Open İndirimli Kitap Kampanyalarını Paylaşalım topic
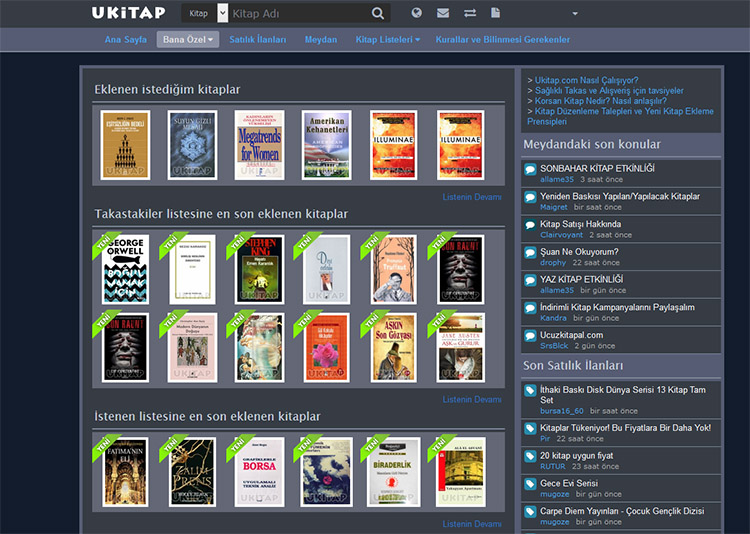 (617, 307)
